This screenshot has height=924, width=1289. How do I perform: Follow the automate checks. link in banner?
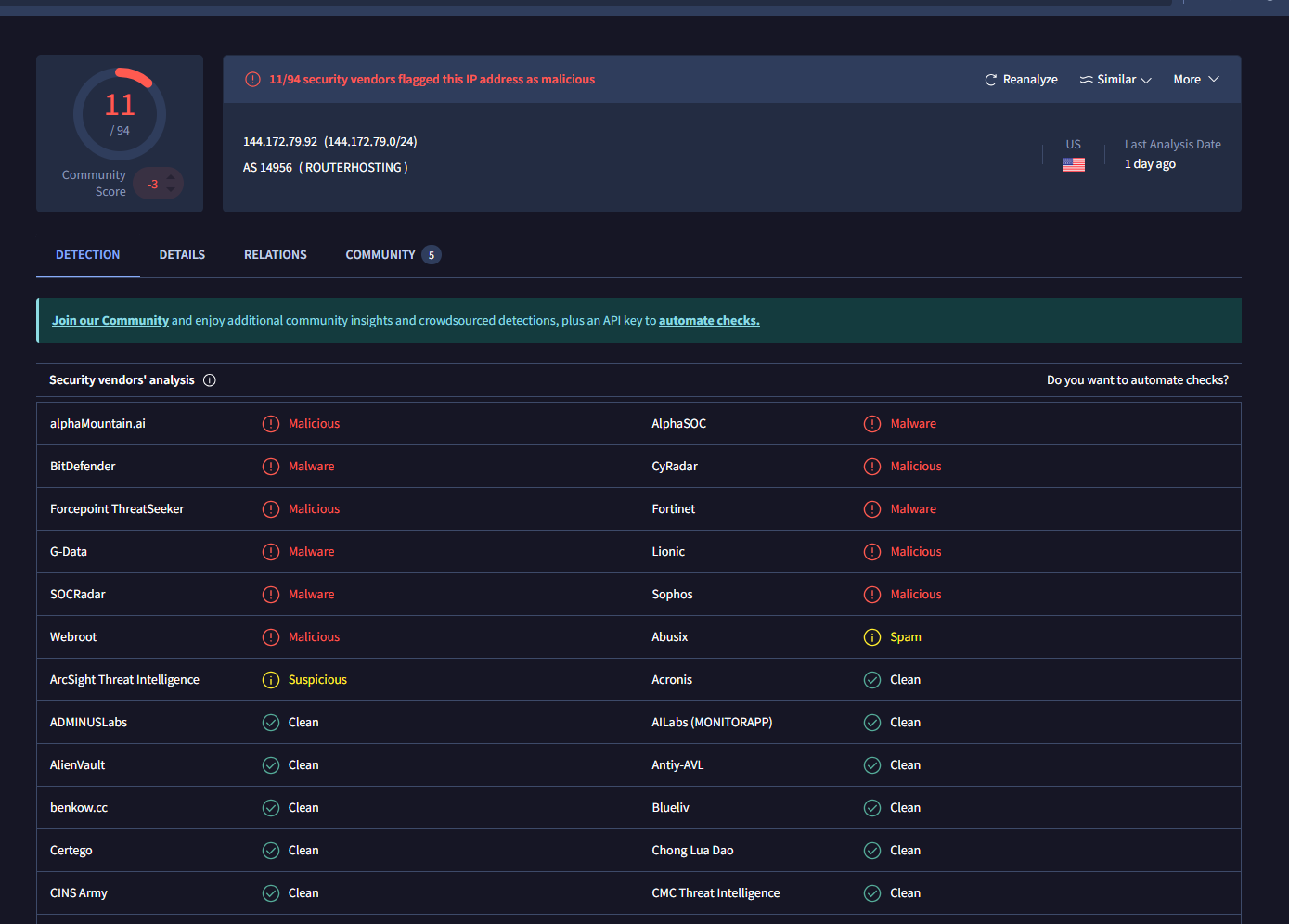(x=709, y=321)
